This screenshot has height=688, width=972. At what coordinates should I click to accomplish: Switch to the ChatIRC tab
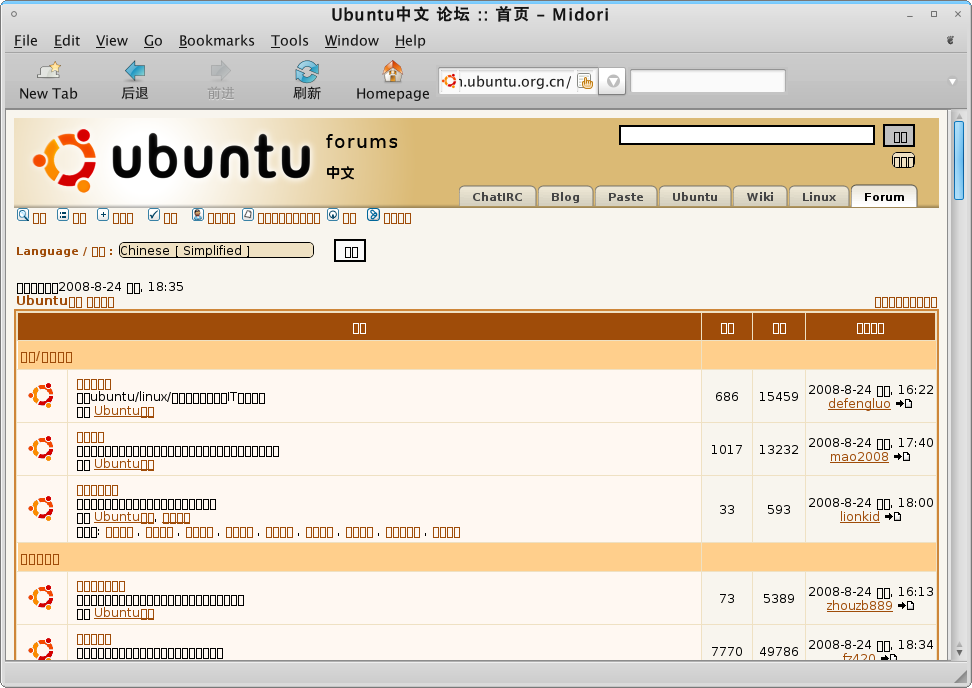click(x=497, y=196)
